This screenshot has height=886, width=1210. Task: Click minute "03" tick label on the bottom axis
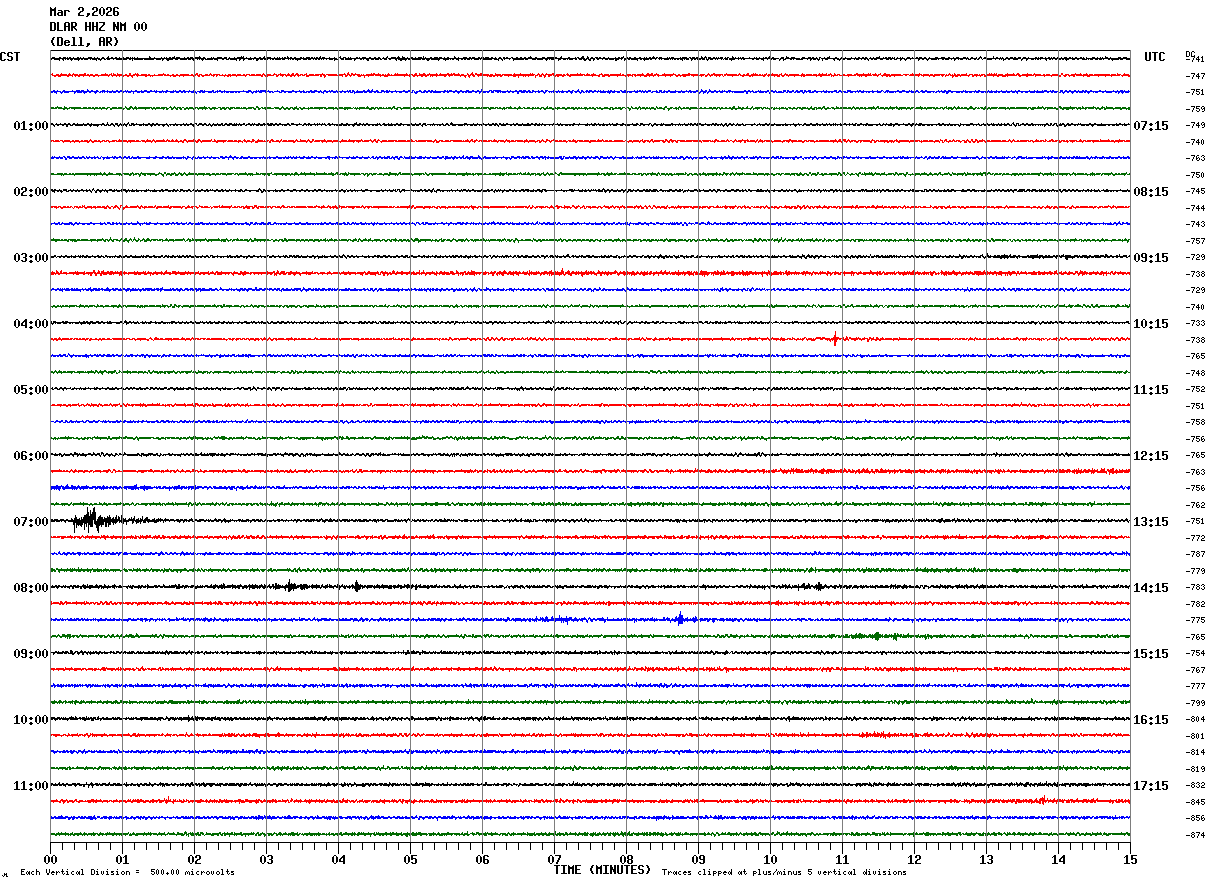[266, 859]
